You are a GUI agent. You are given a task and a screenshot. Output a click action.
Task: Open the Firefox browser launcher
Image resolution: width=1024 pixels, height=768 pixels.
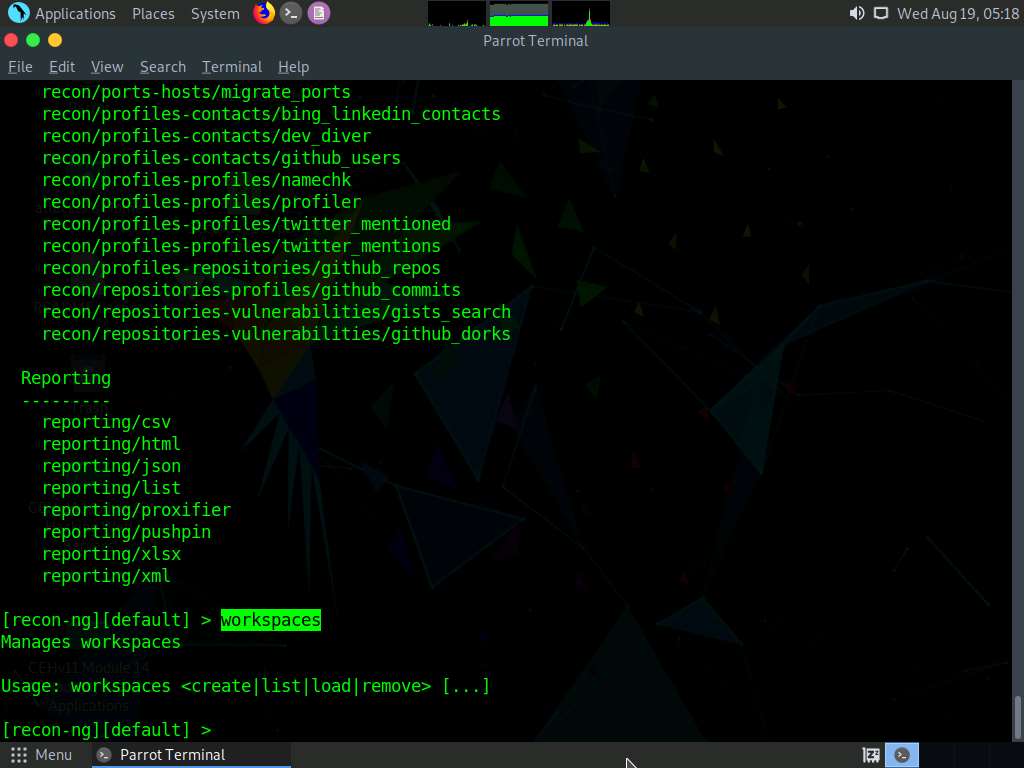tap(264, 13)
